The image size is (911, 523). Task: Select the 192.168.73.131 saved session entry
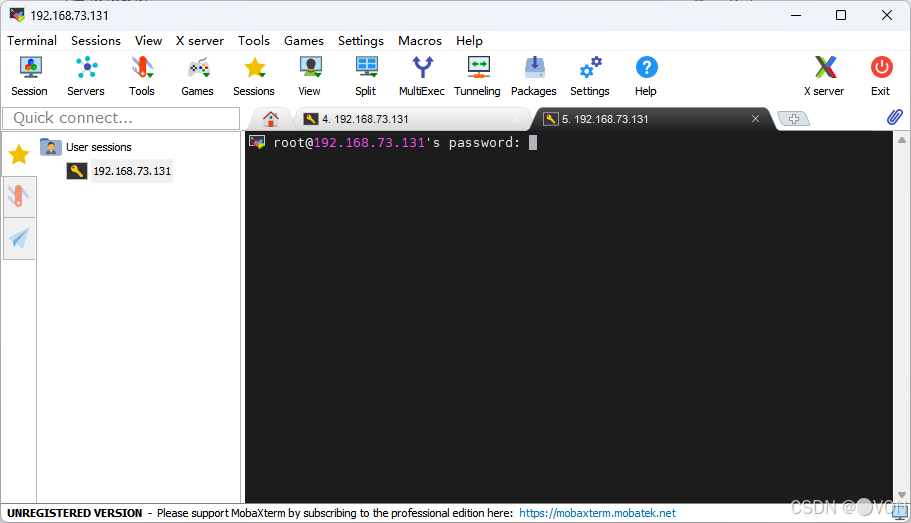[x=132, y=171]
